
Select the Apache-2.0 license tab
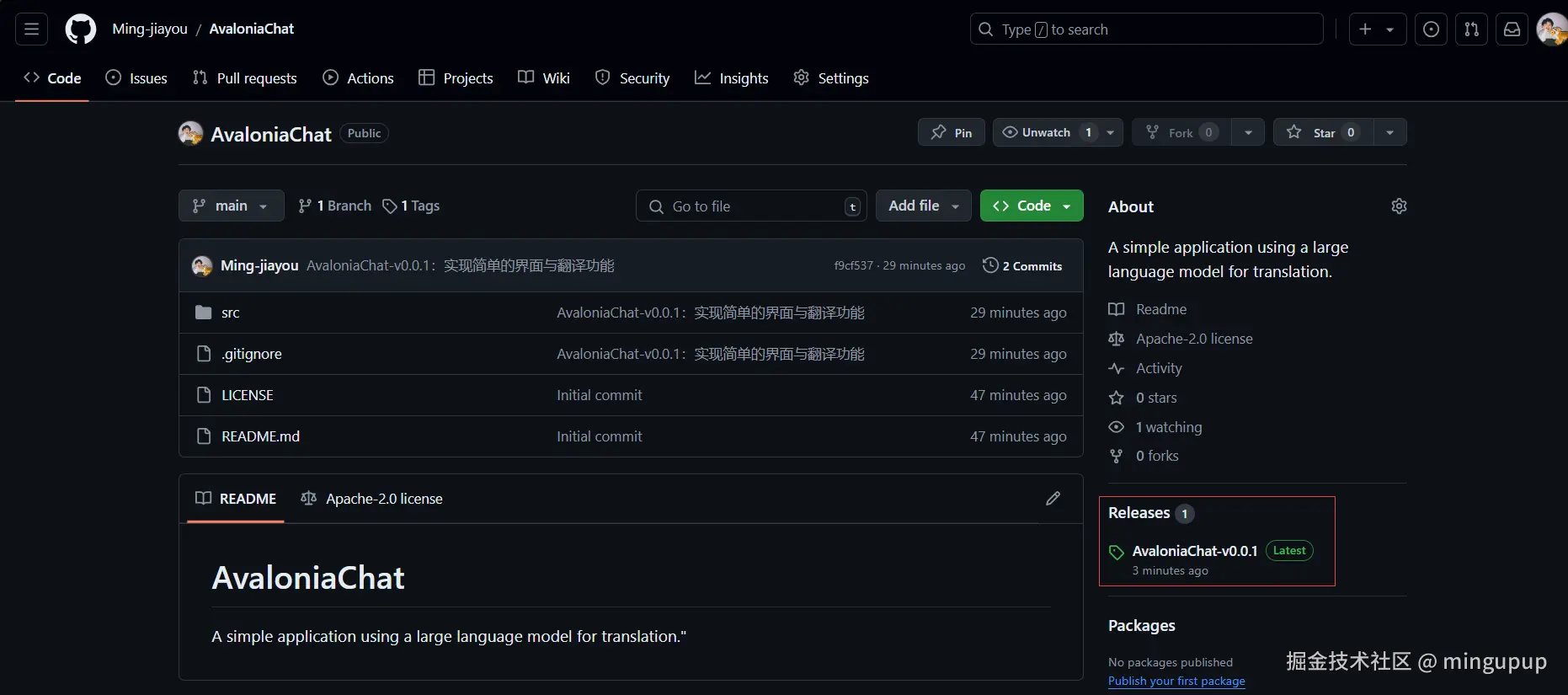(371, 499)
